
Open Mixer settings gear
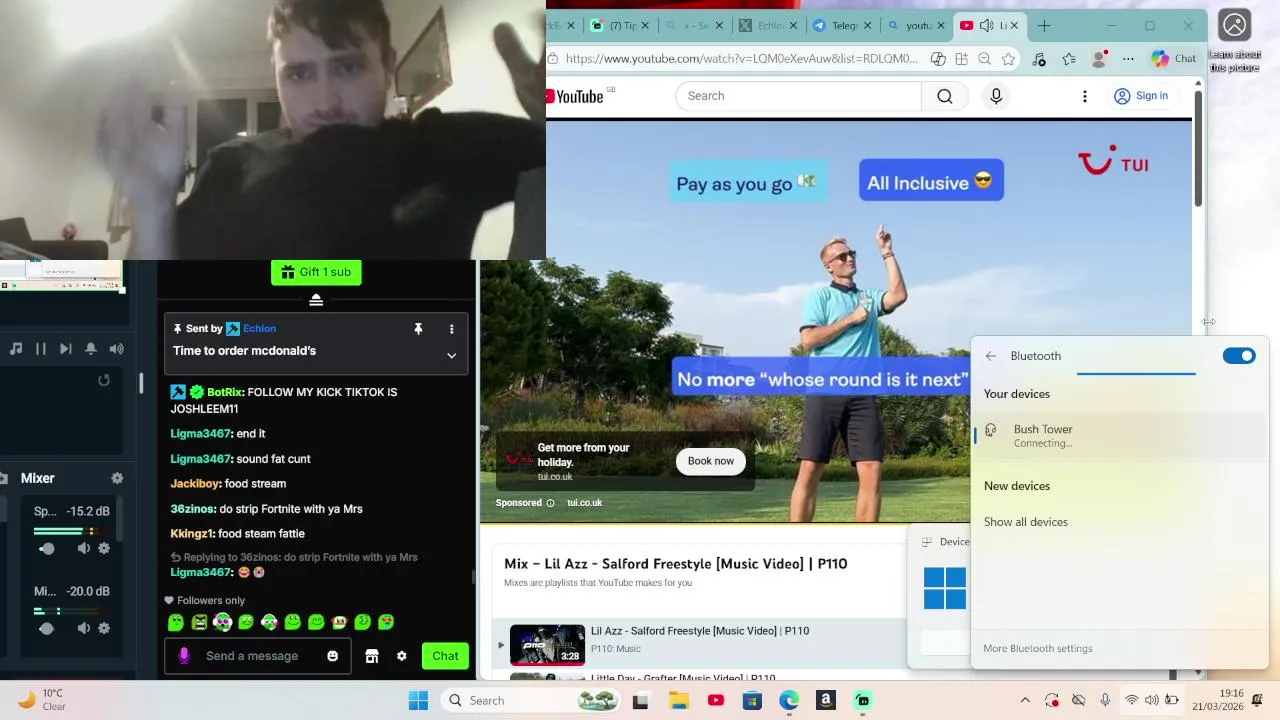117,478
